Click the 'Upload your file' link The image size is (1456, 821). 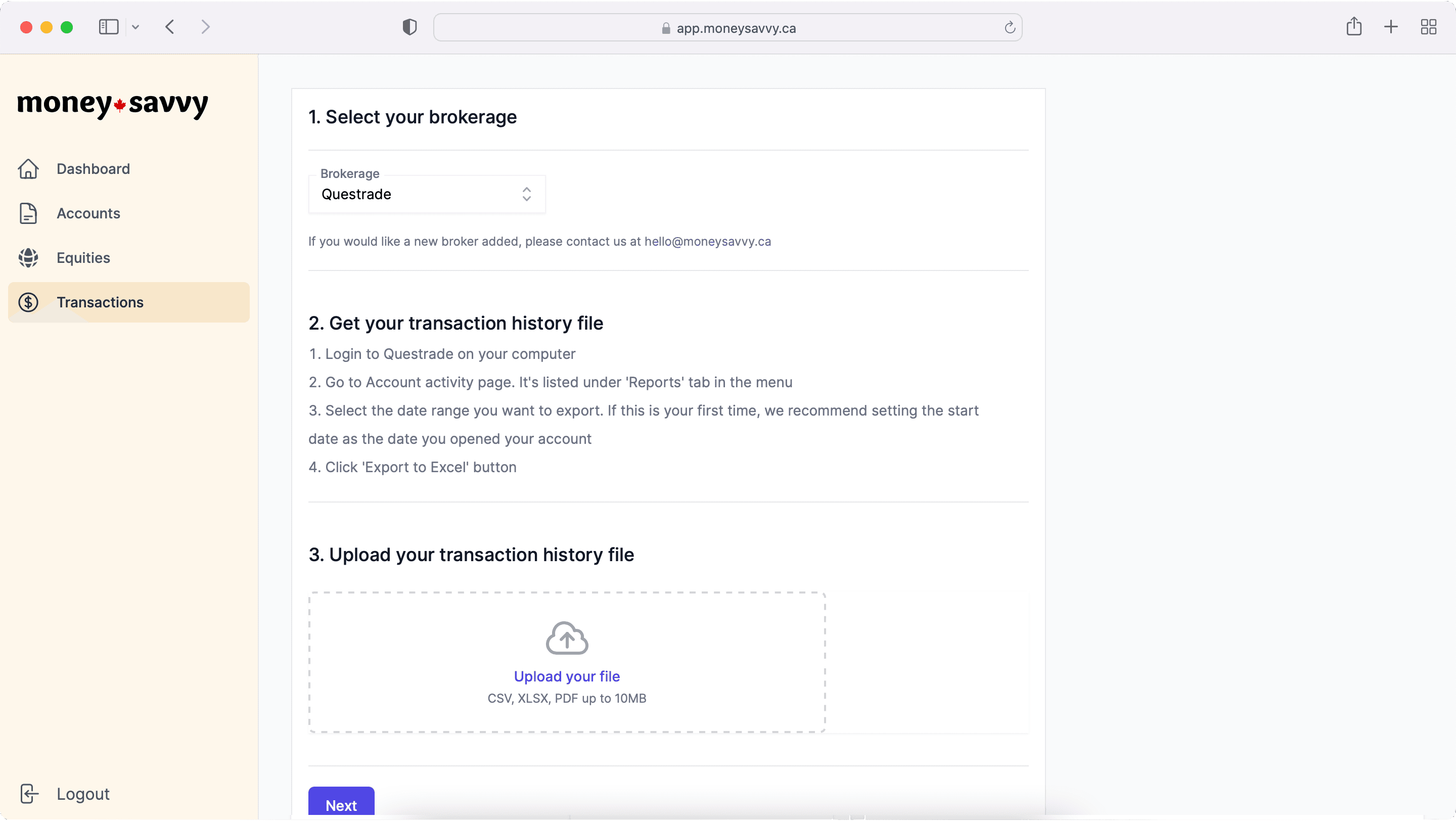[x=566, y=676]
